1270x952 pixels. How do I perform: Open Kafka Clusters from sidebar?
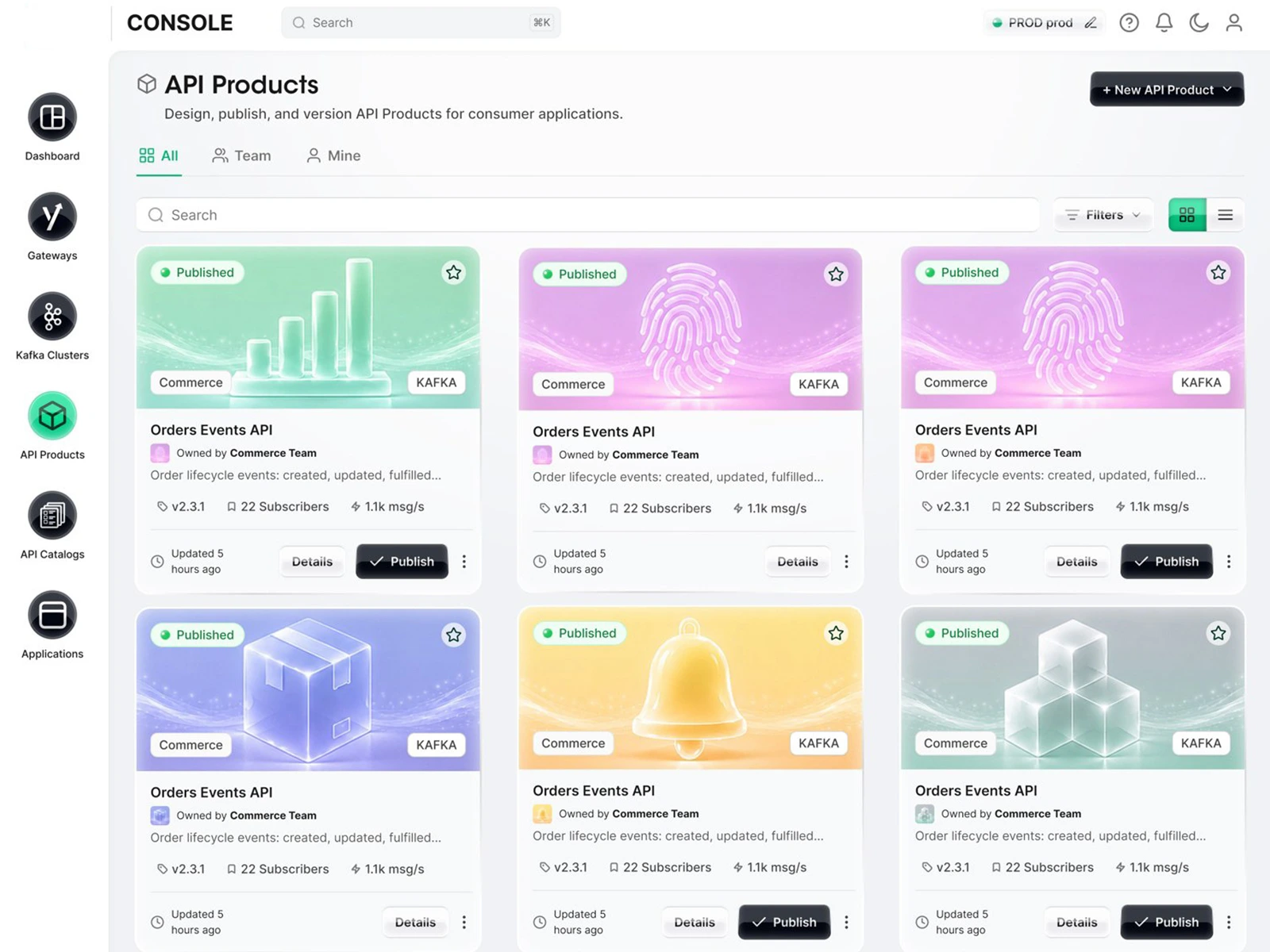(x=52, y=317)
